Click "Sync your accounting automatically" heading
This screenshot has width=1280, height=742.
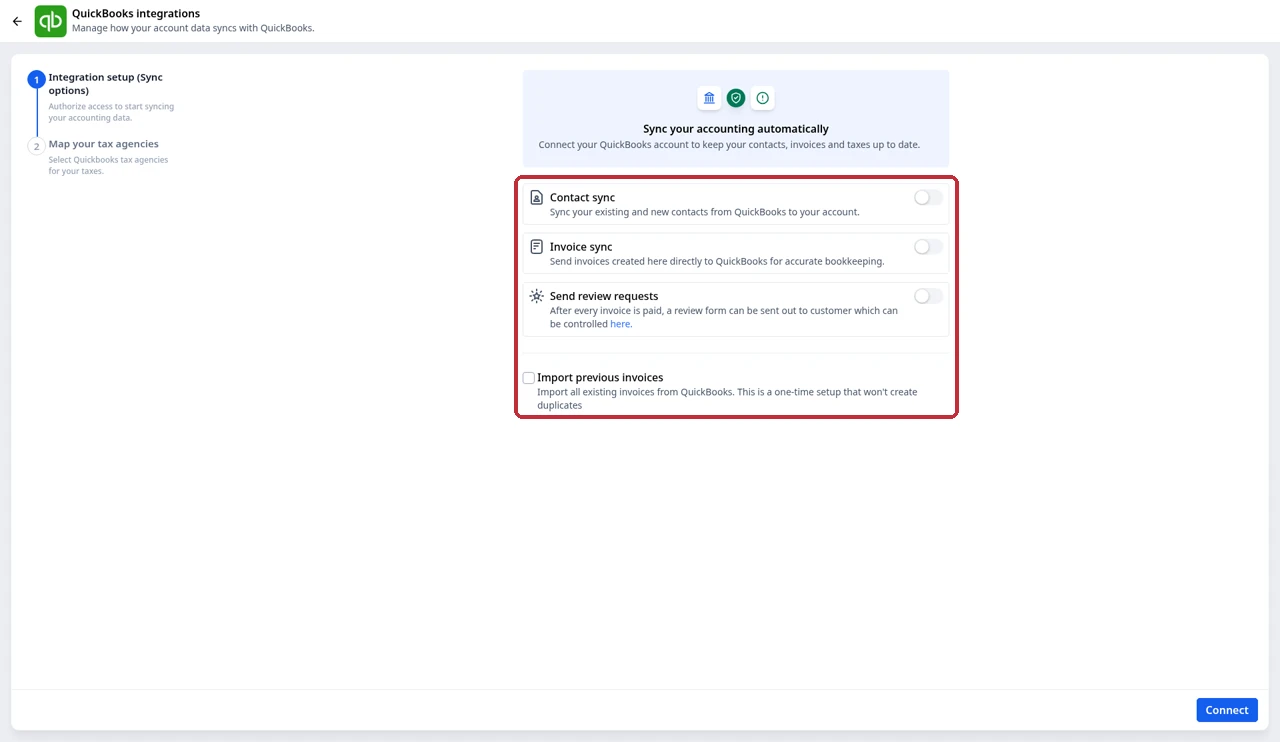pyautogui.click(x=736, y=129)
